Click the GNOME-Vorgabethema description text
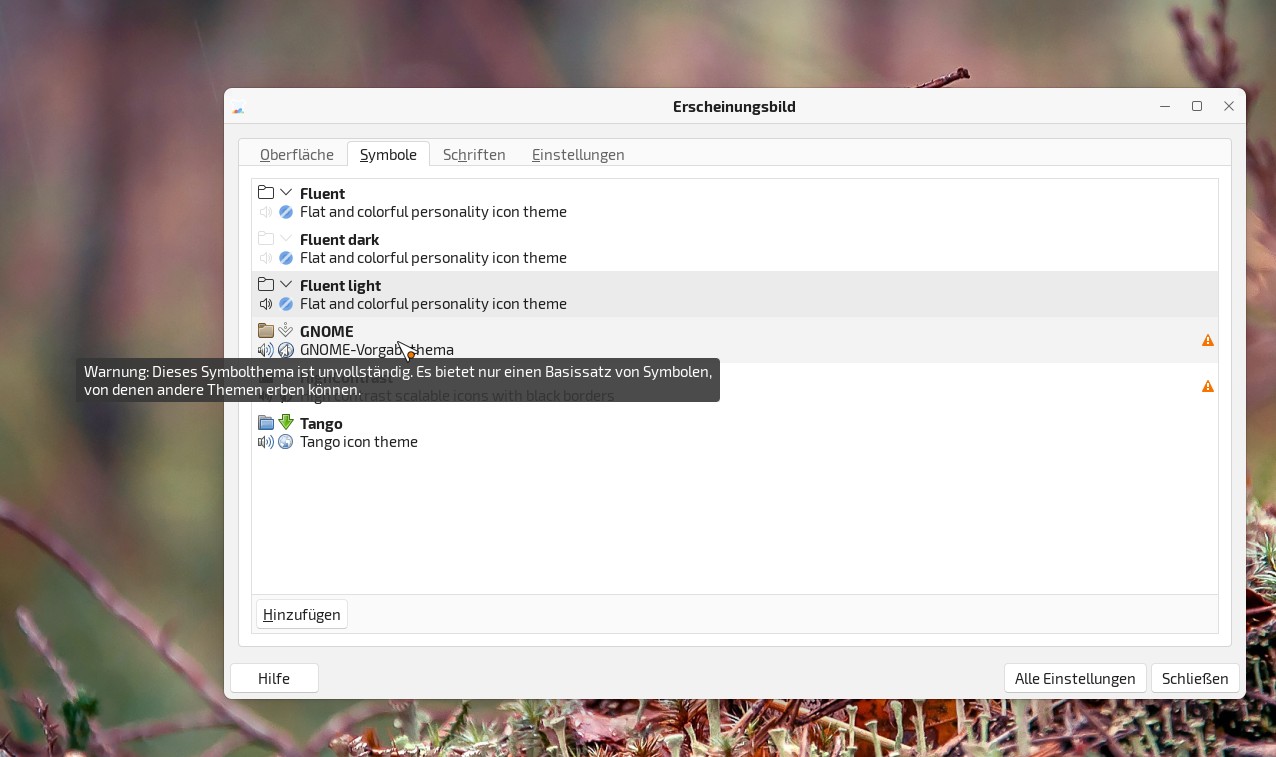 pos(377,350)
